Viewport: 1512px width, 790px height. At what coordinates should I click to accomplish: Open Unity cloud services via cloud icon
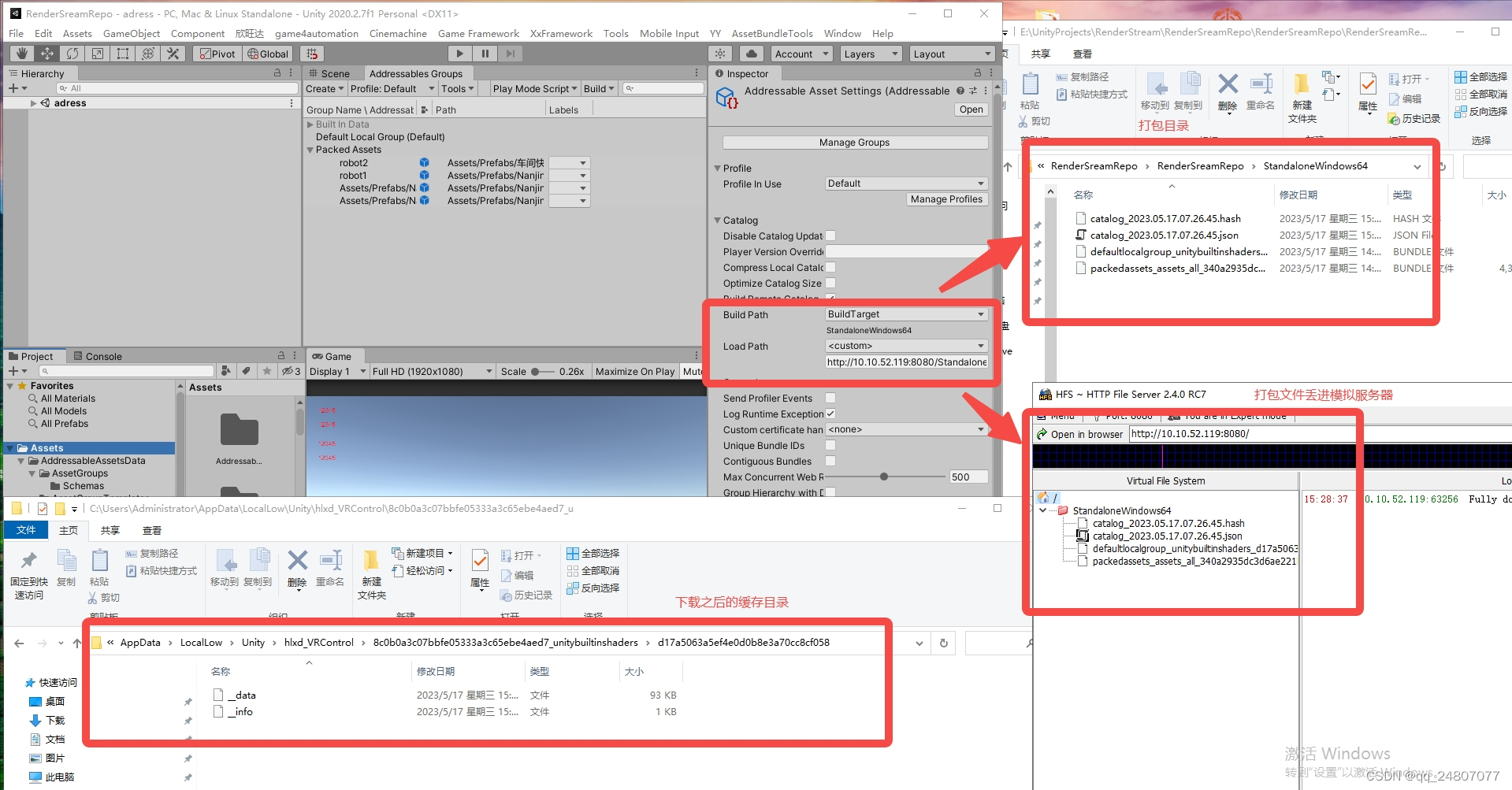point(751,54)
